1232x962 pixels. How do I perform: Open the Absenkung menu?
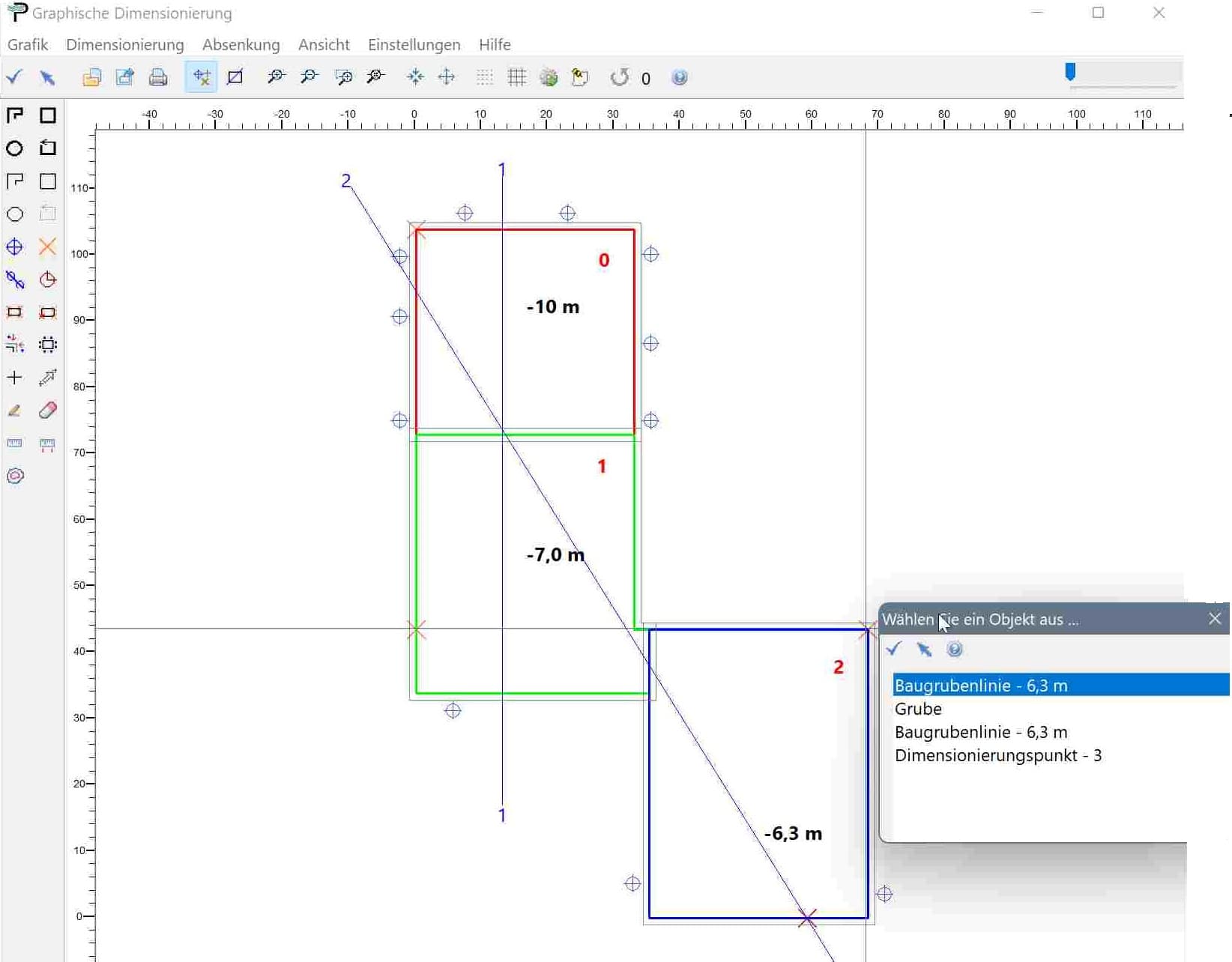[x=241, y=45]
